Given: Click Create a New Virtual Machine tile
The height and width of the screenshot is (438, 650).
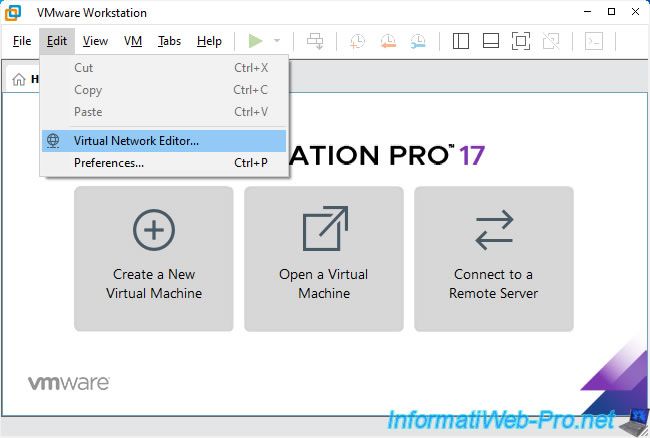Looking at the screenshot, I should point(154,259).
